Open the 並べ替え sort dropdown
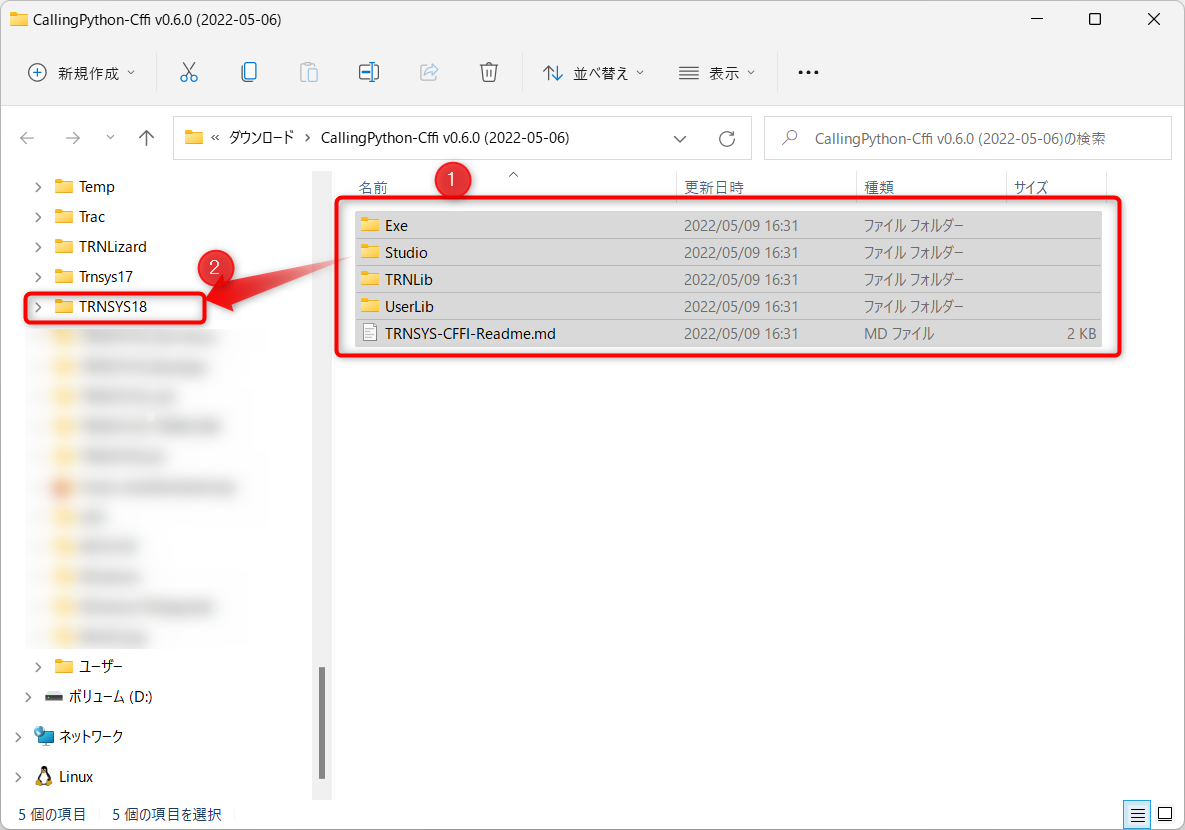 [593, 73]
